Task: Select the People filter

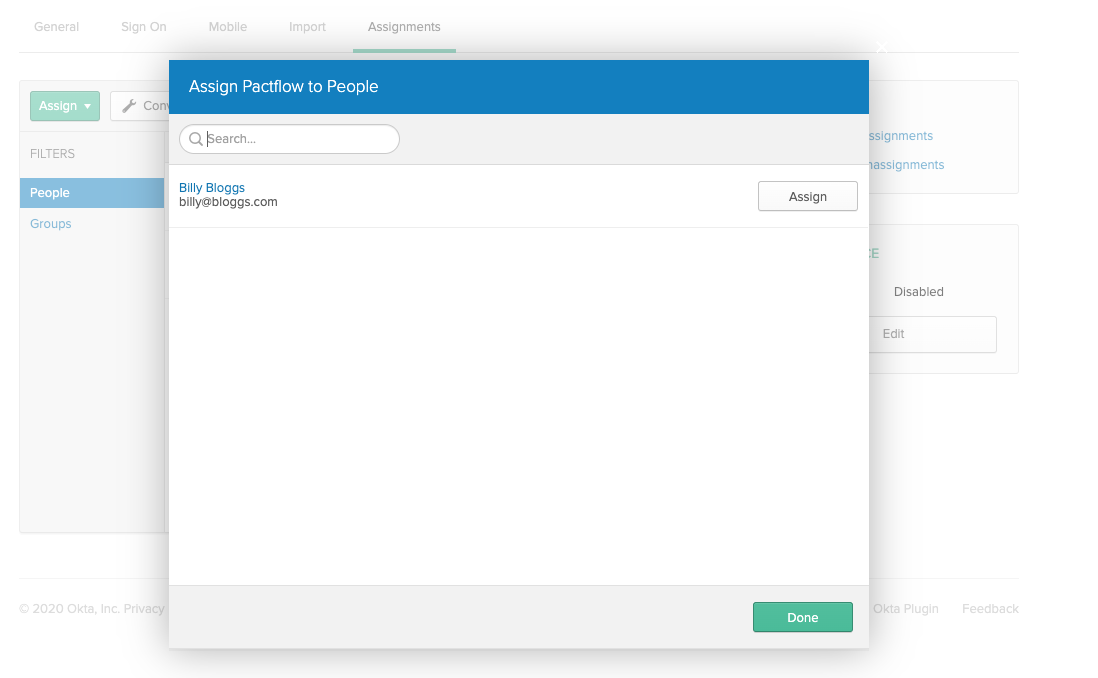Action: (50, 192)
